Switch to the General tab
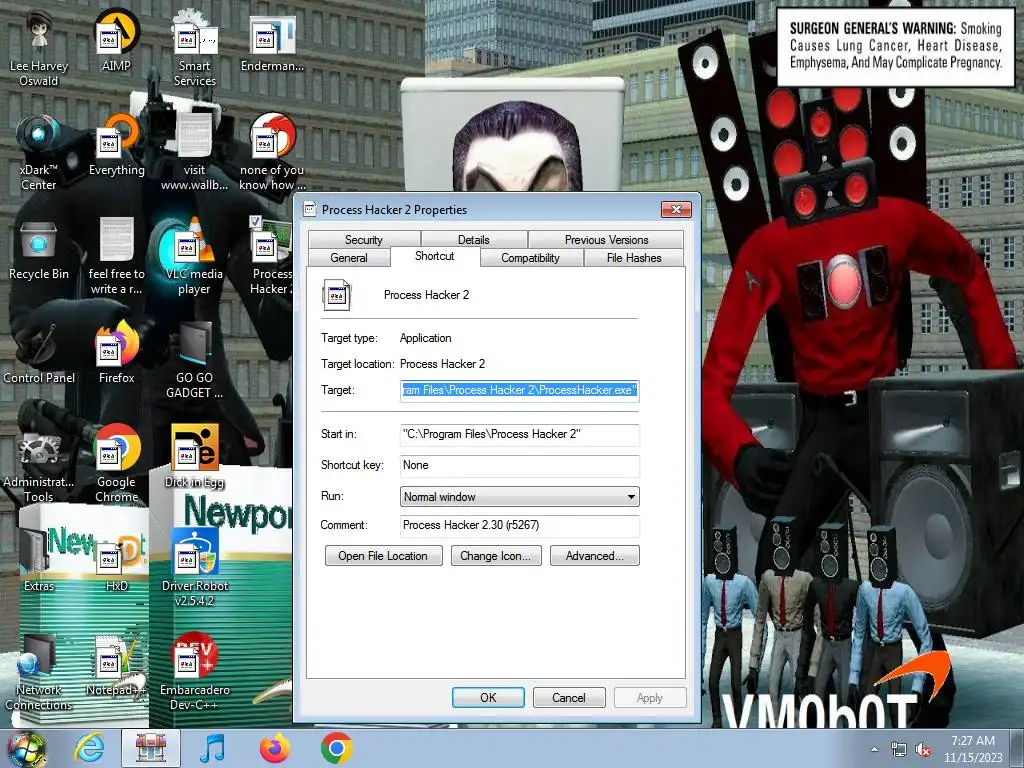This screenshot has height=768, width=1024. tap(349, 258)
